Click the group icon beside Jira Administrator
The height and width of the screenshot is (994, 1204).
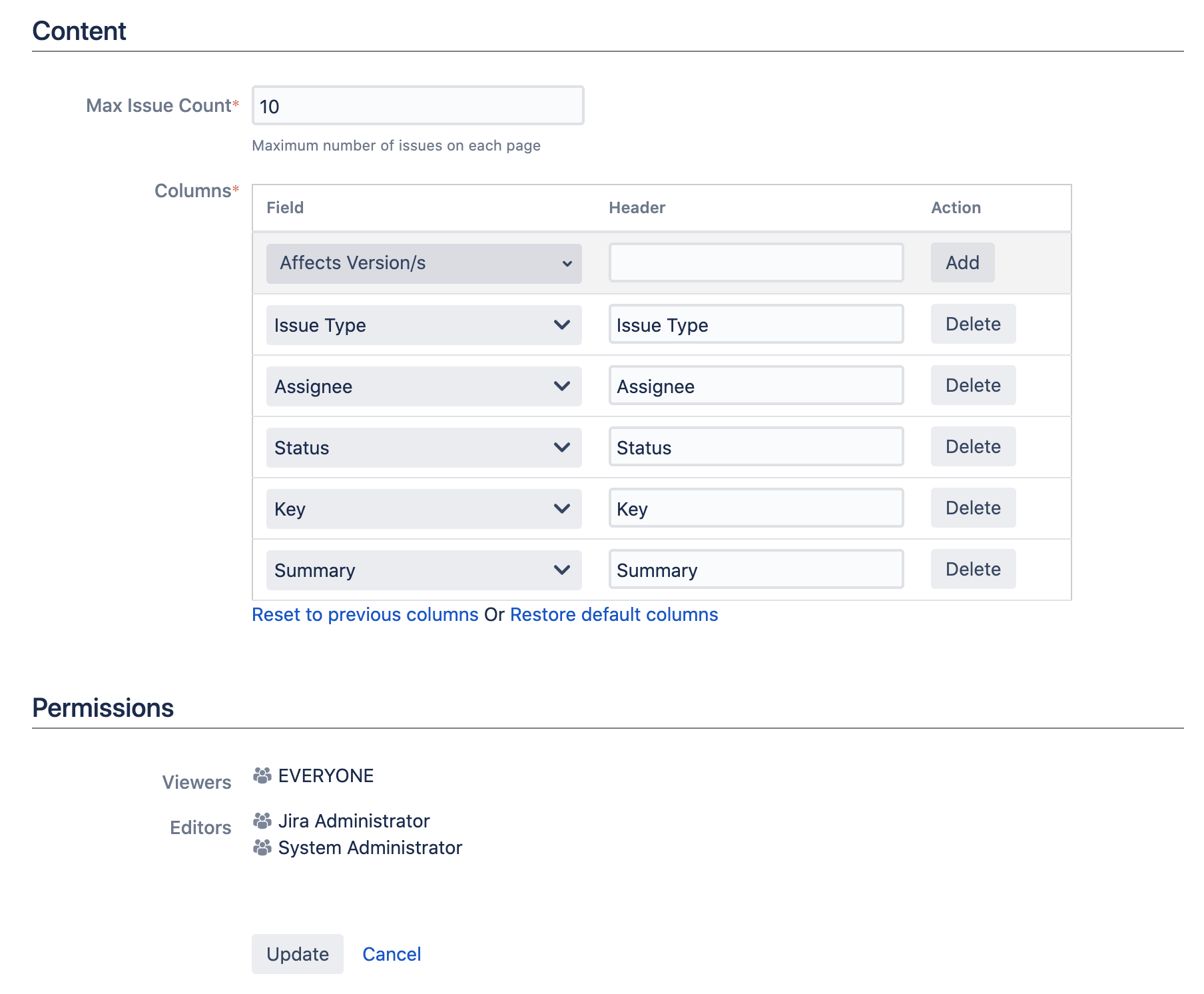coord(262,821)
